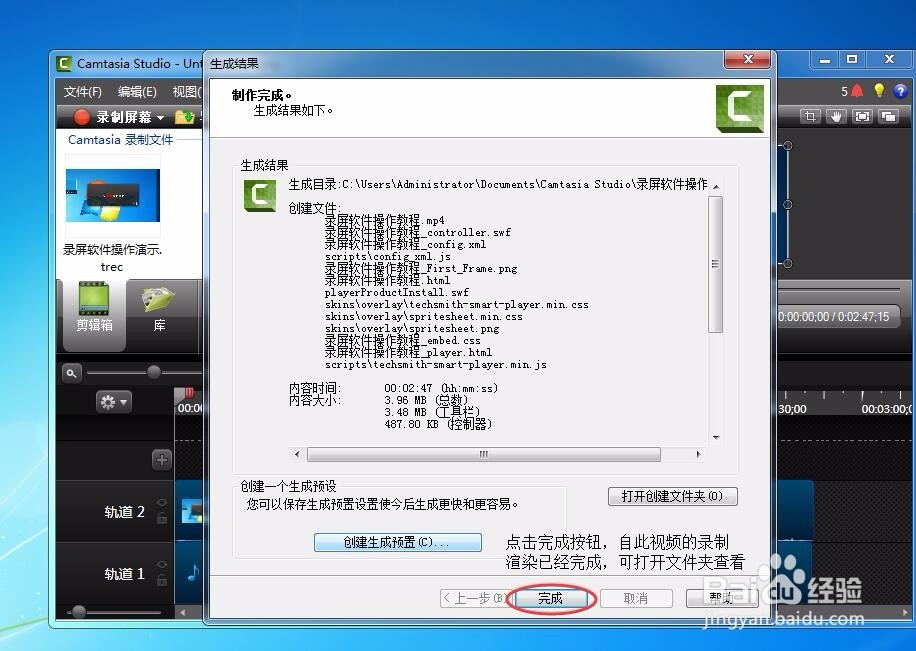Open the 视图 menu
The width and height of the screenshot is (916, 651).
tap(187, 92)
